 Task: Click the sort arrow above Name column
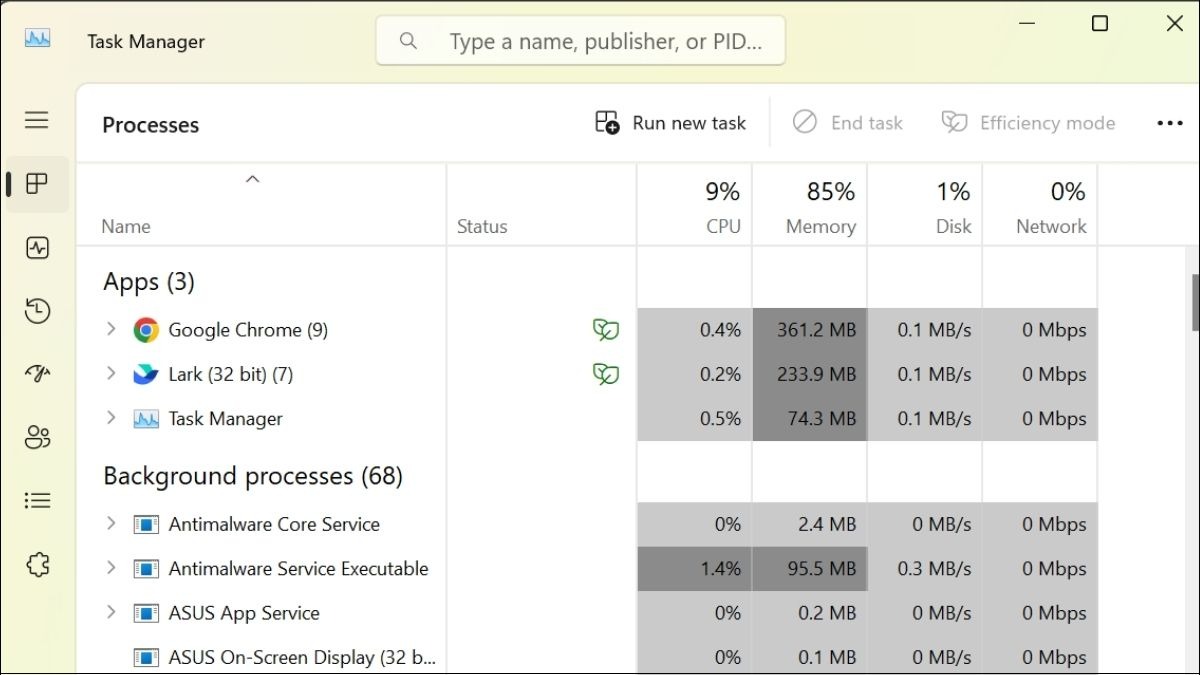coord(253,179)
